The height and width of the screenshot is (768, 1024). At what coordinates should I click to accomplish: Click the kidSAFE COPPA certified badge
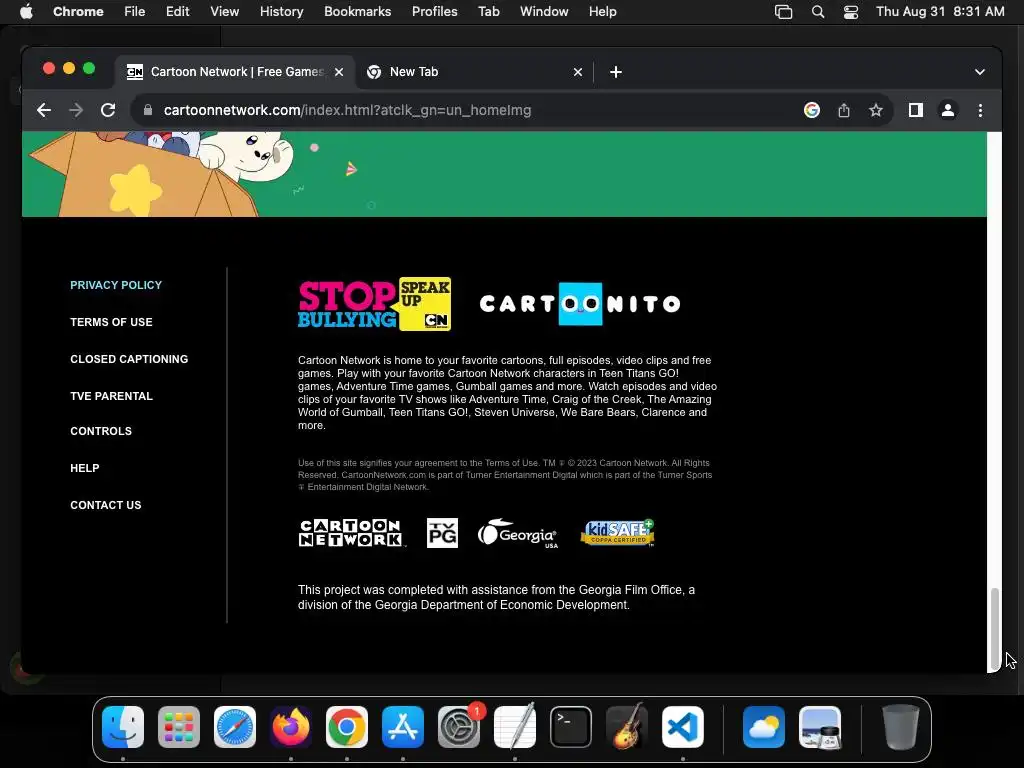click(618, 533)
